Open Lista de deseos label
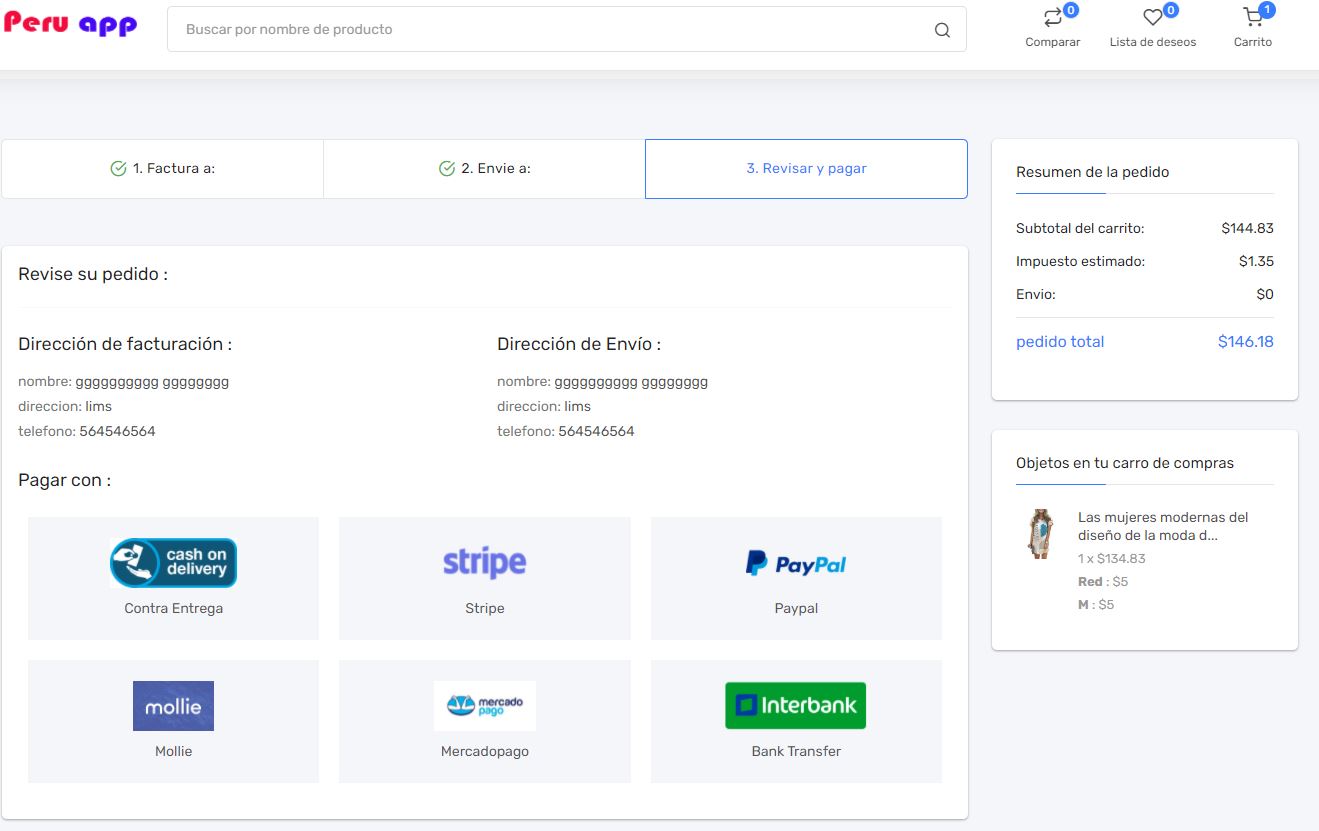The width and height of the screenshot is (1319, 831). point(1153,42)
